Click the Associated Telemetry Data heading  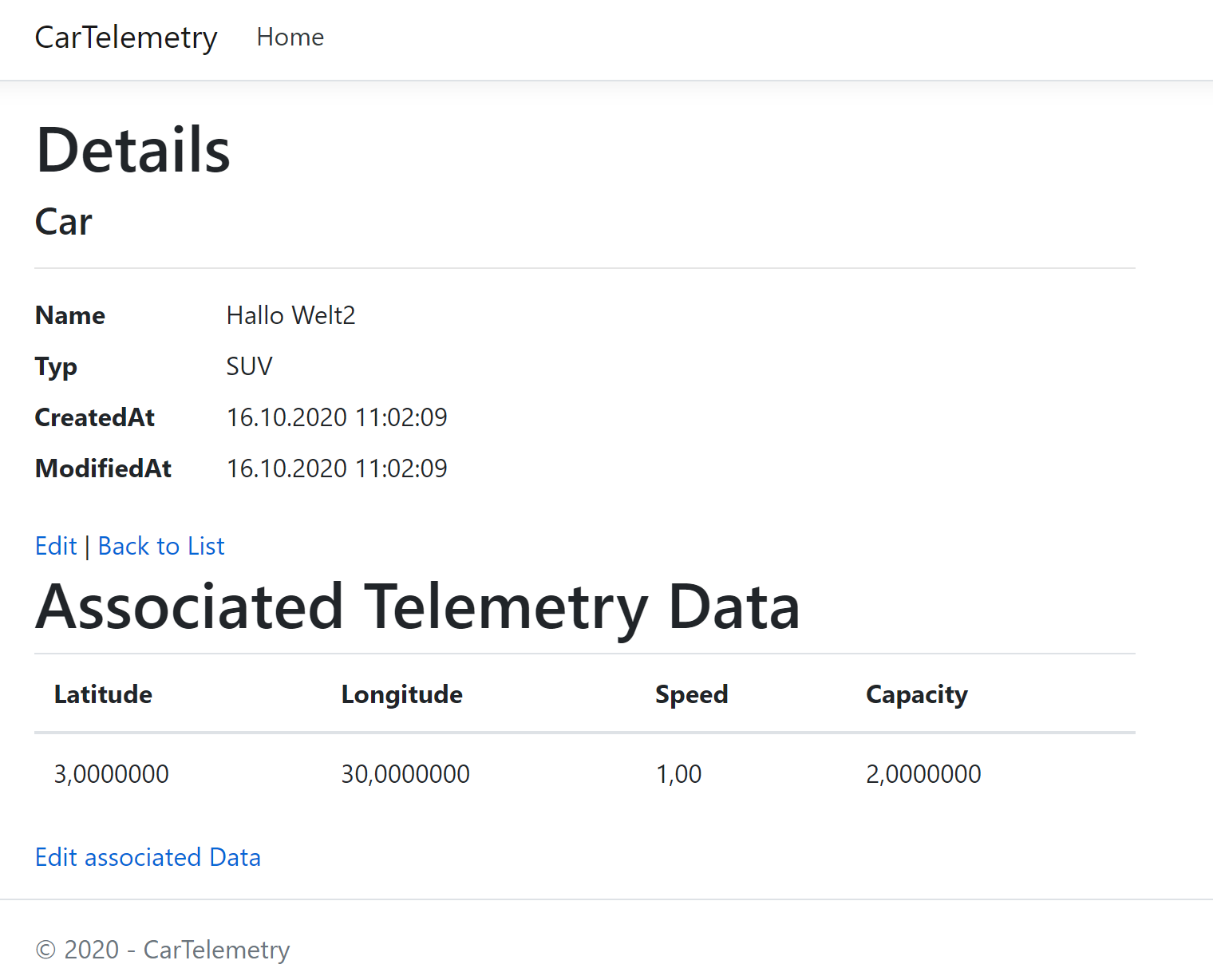[417, 607]
